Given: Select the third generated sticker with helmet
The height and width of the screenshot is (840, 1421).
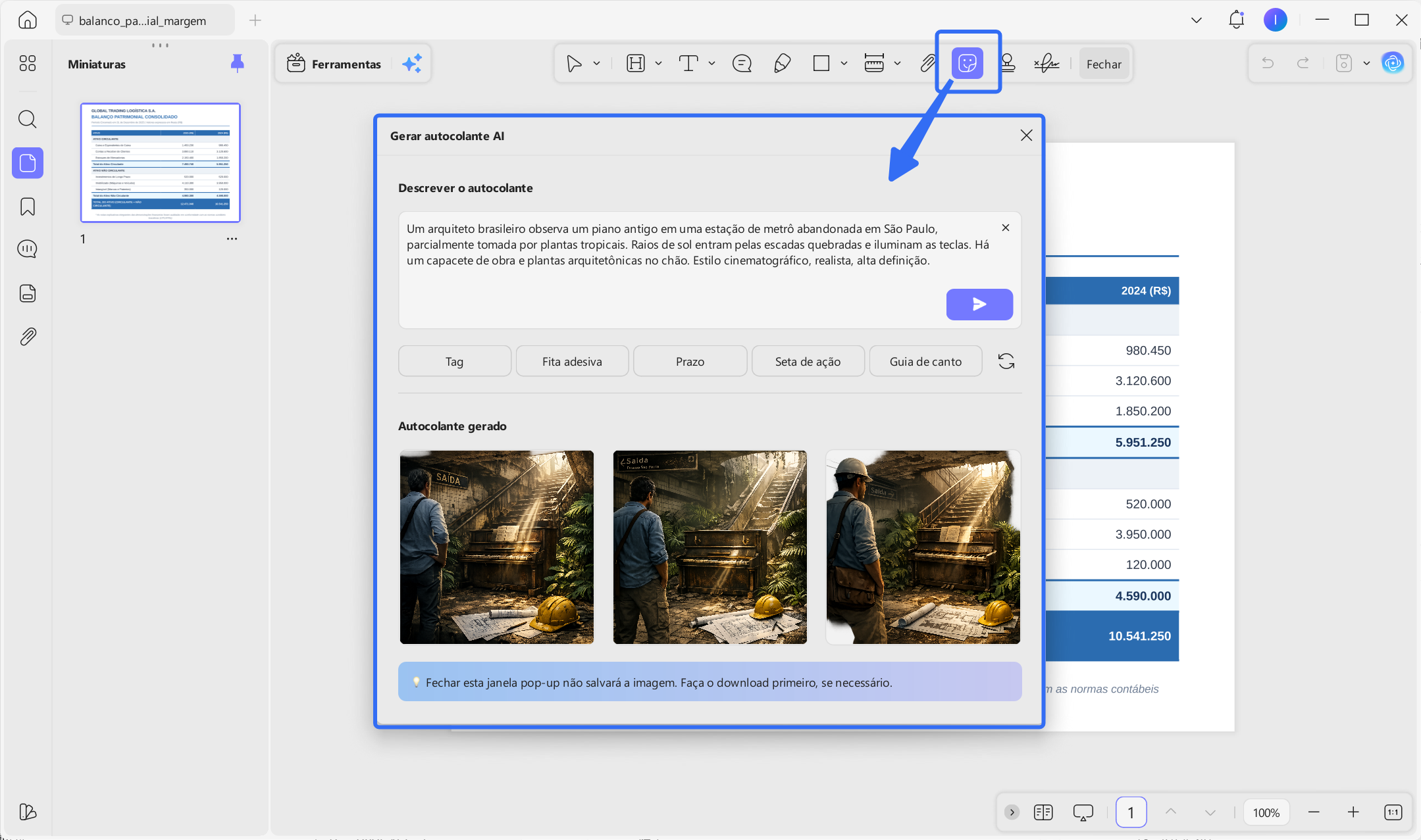Looking at the screenshot, I should tap(923, 547).
